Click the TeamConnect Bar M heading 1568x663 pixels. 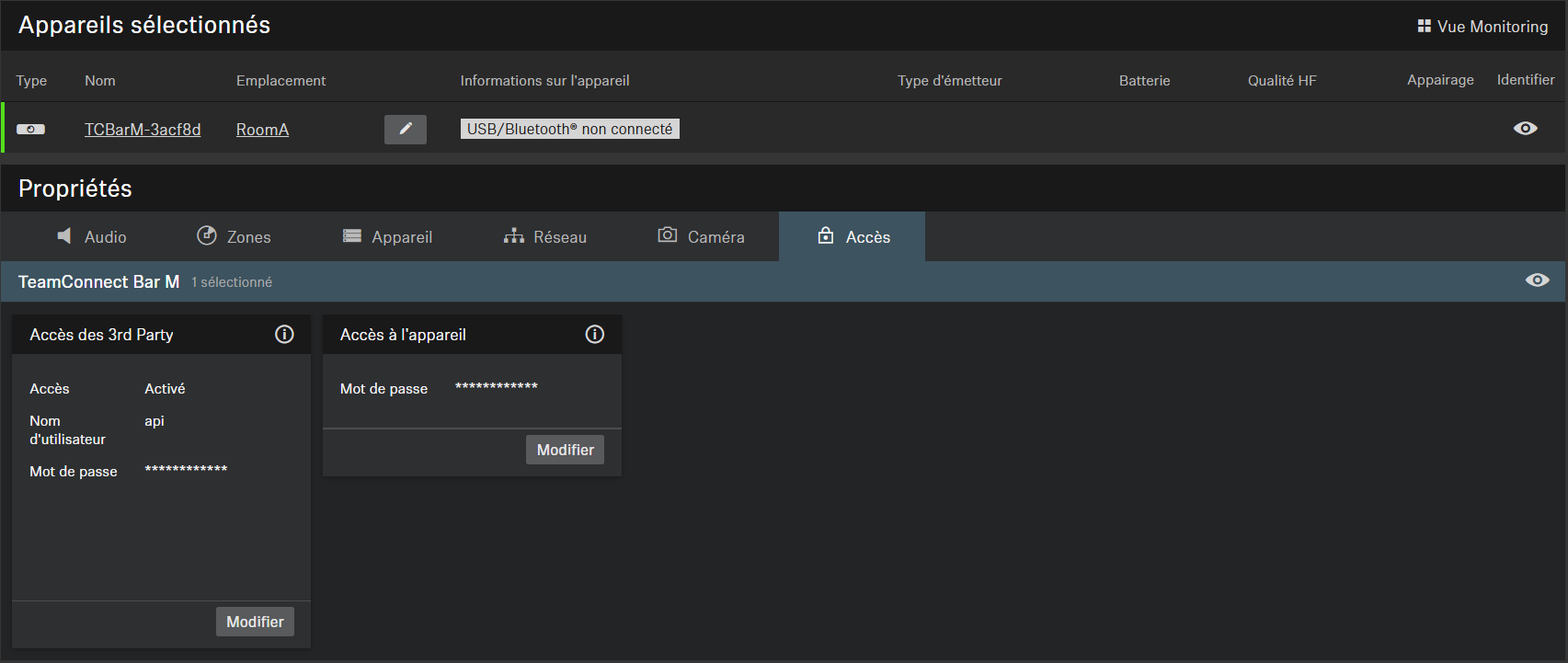click(x=99, y=282)
